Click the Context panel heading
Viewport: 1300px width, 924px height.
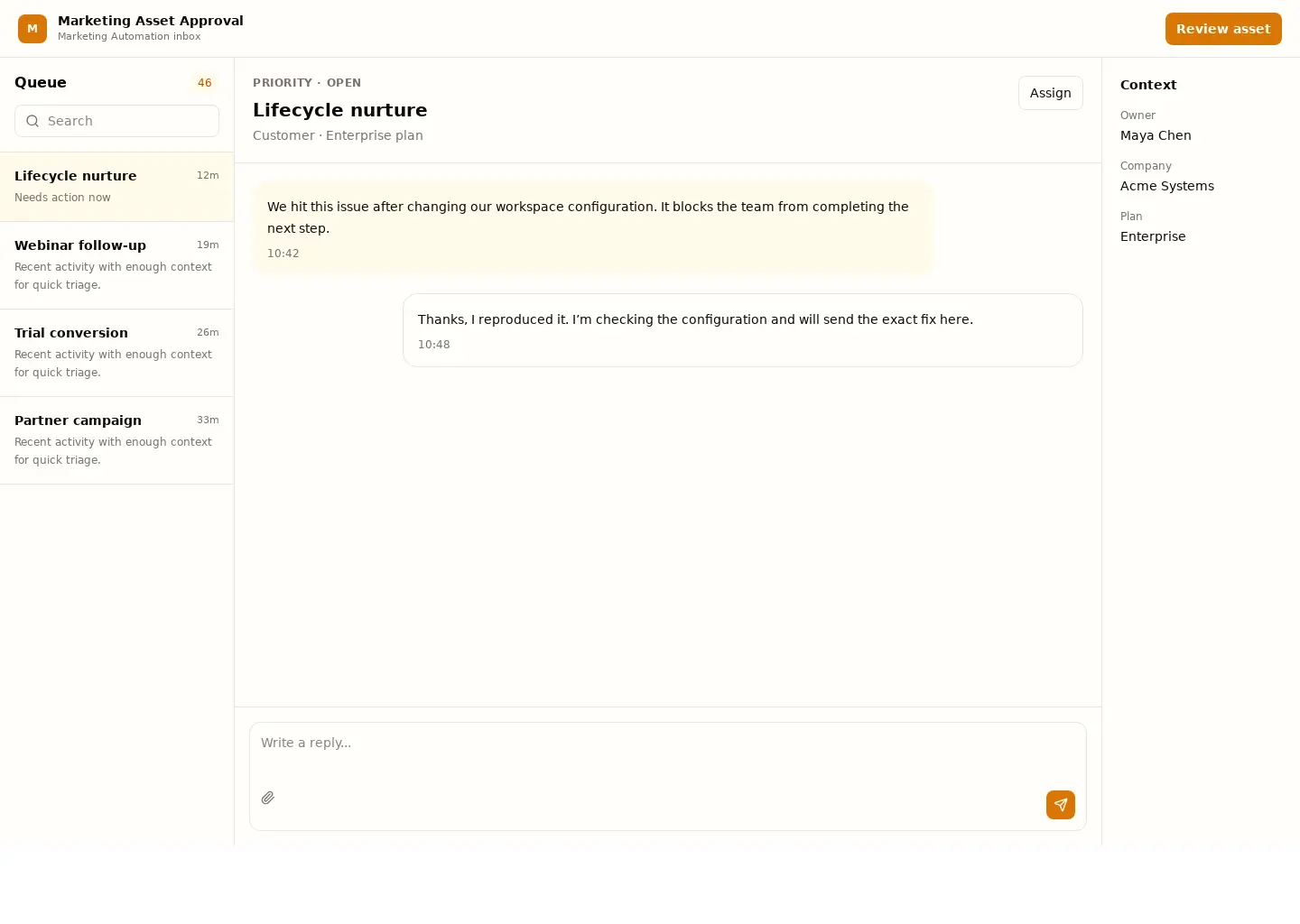click(1148, 85)
